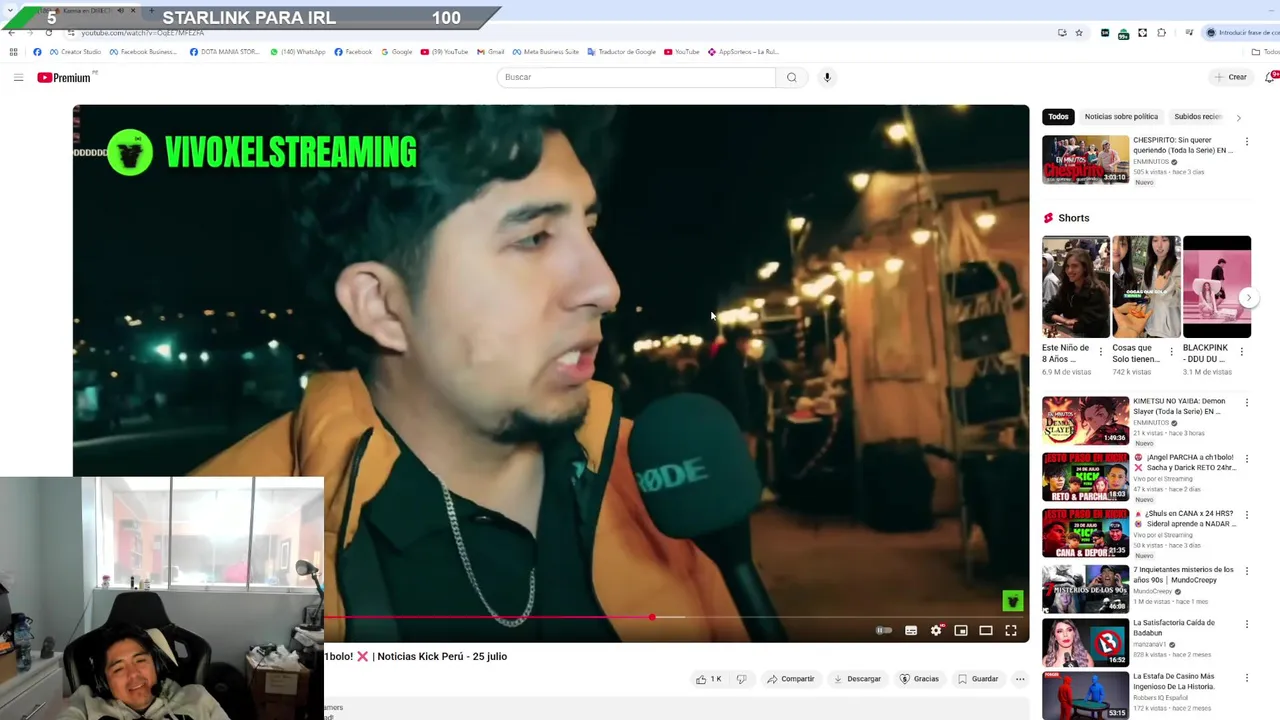Toggle subtitles in the video player

click(911, 630)
